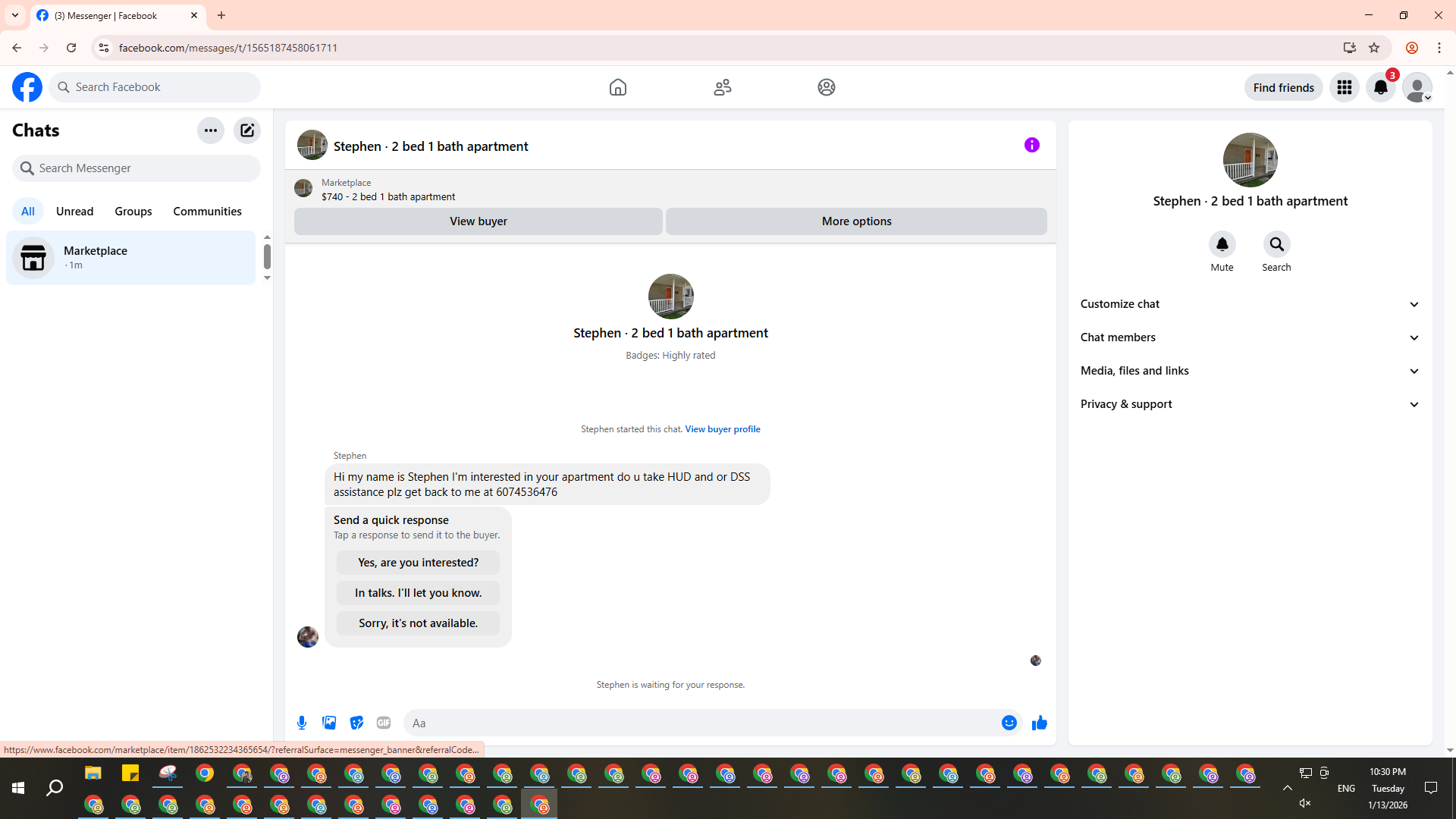Open View buyer profile link

pos(722,429)
